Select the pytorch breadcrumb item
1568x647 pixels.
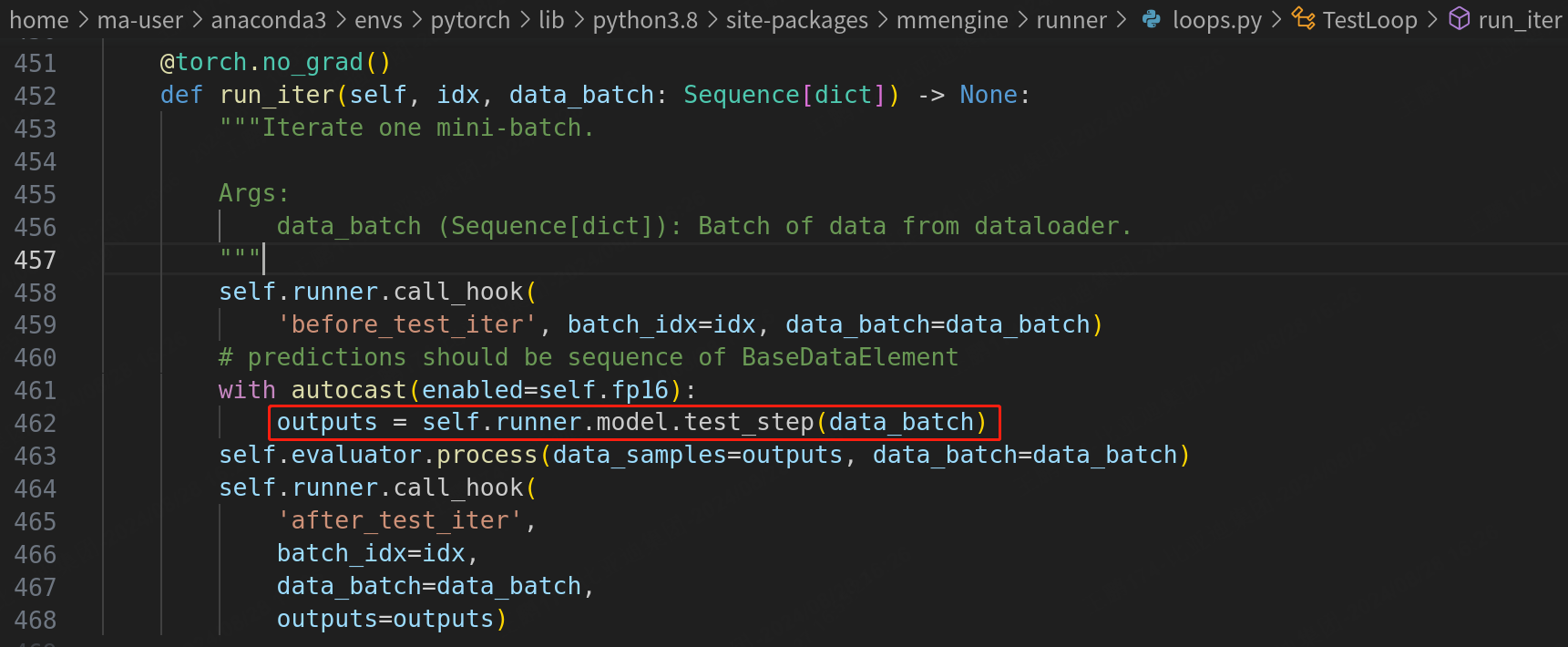tap(470, 20)
